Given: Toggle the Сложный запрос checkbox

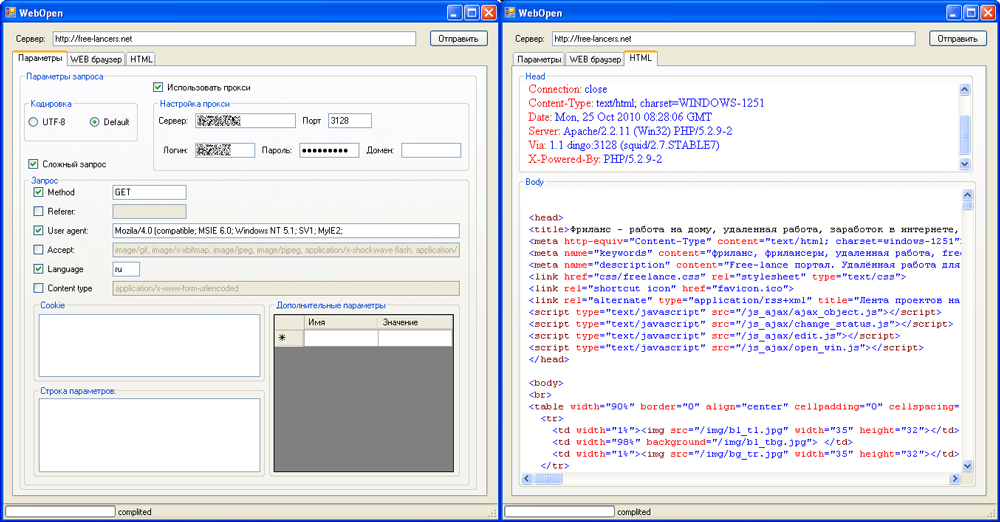Looking at the screenshot, I should click(x=33, y=164).
